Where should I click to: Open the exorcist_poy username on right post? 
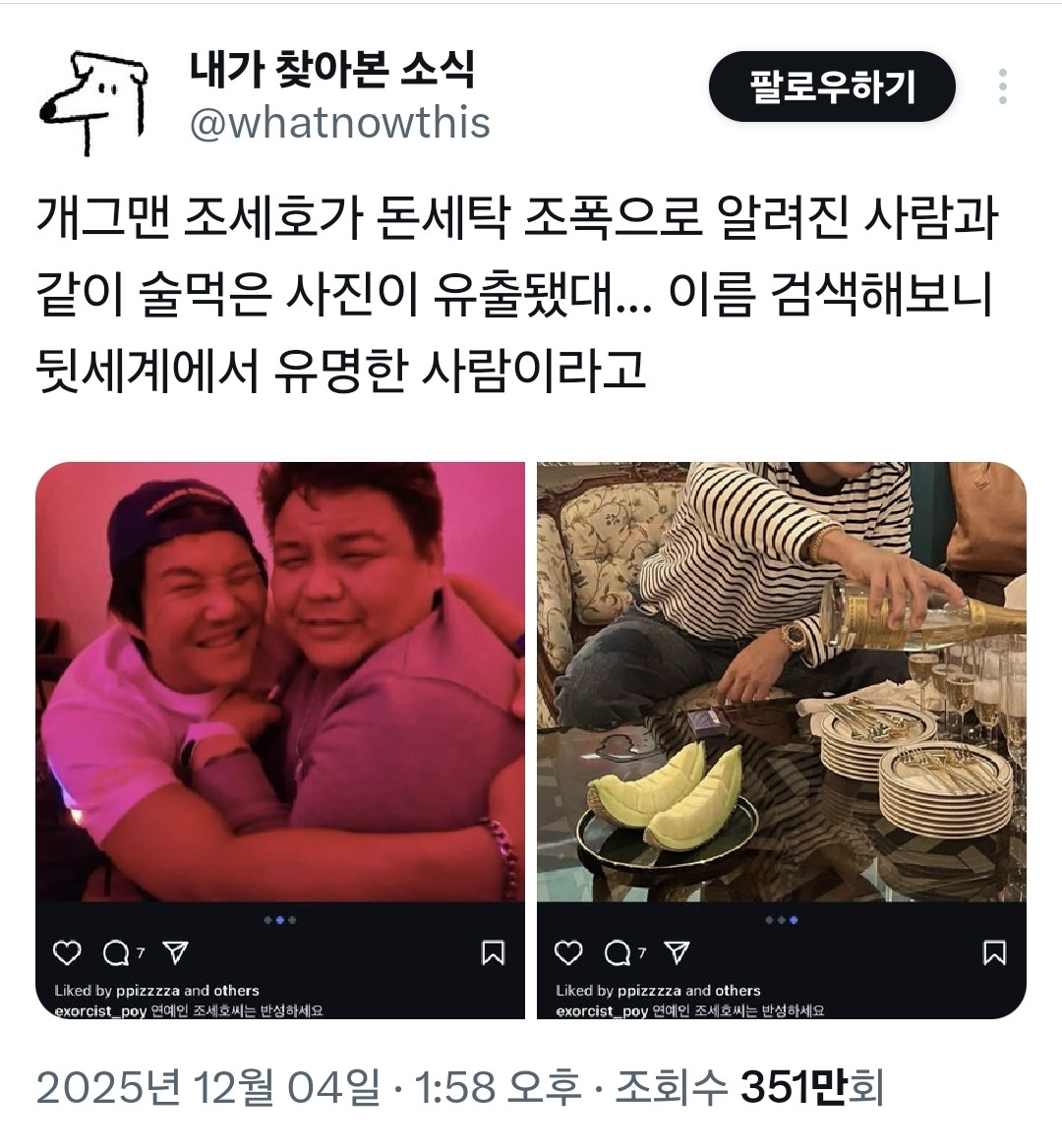(602, 1011)
